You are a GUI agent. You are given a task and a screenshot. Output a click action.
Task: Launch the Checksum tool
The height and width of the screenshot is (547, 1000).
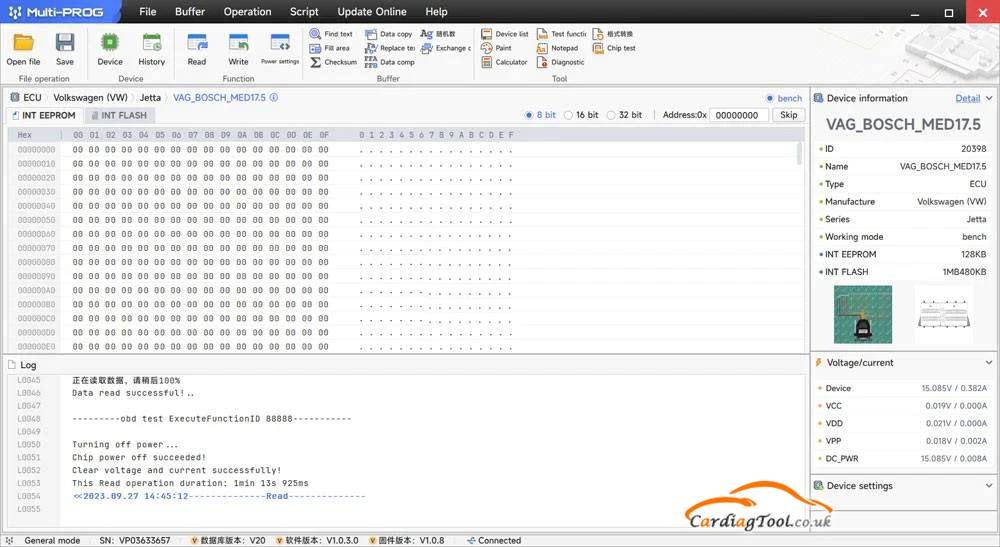(333, 62)
